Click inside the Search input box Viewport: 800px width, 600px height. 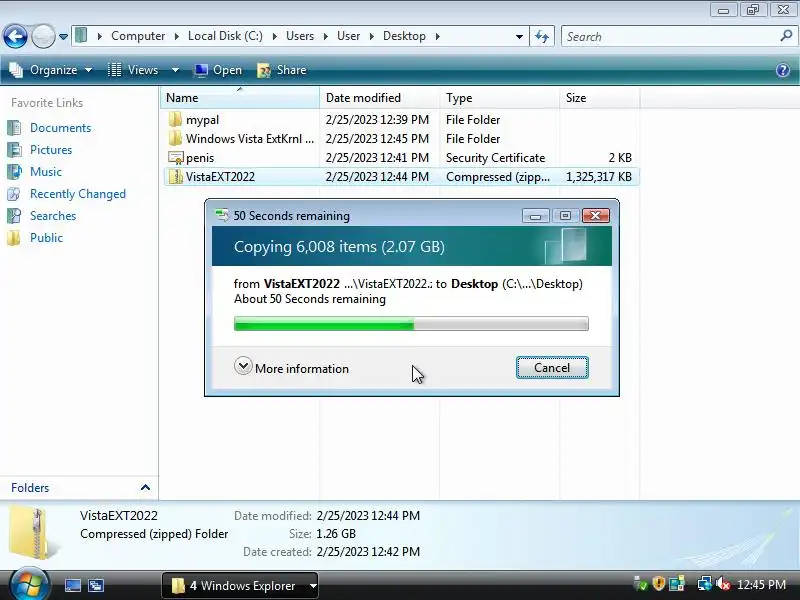coord(668,37)
